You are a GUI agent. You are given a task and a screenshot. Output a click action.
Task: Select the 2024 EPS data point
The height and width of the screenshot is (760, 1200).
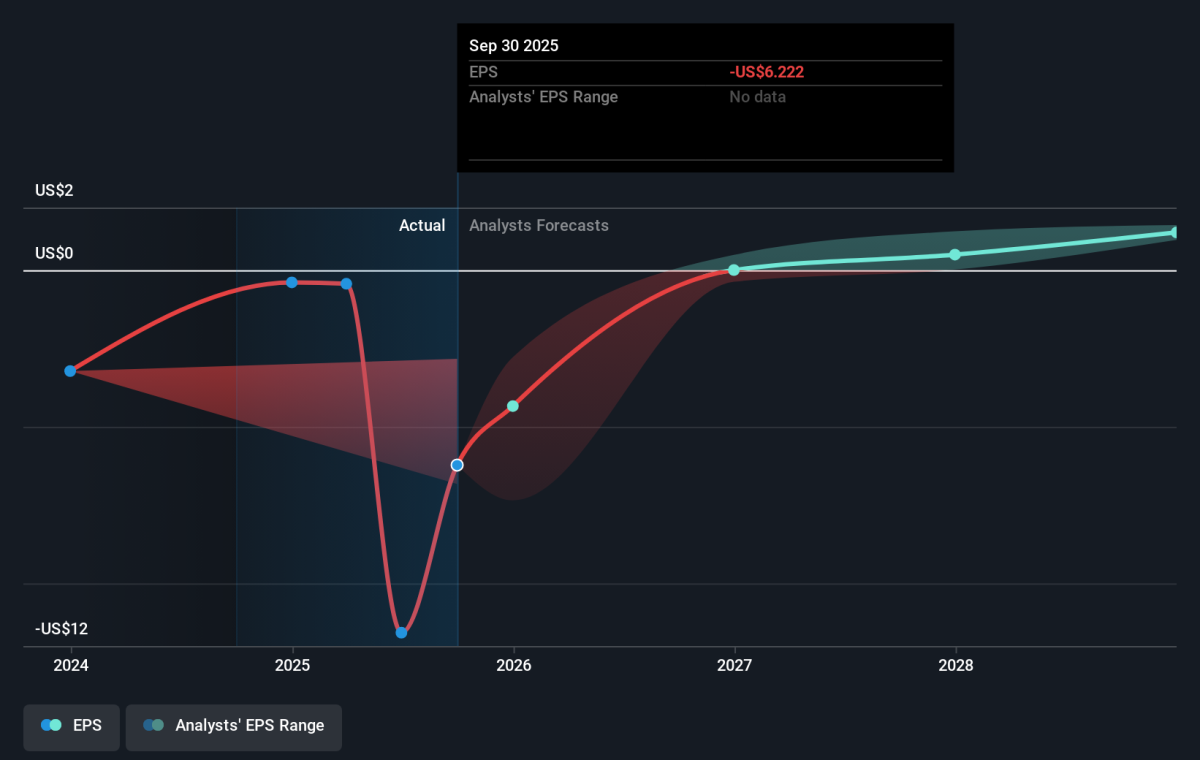pyautogui.click(x=70, y=371)
